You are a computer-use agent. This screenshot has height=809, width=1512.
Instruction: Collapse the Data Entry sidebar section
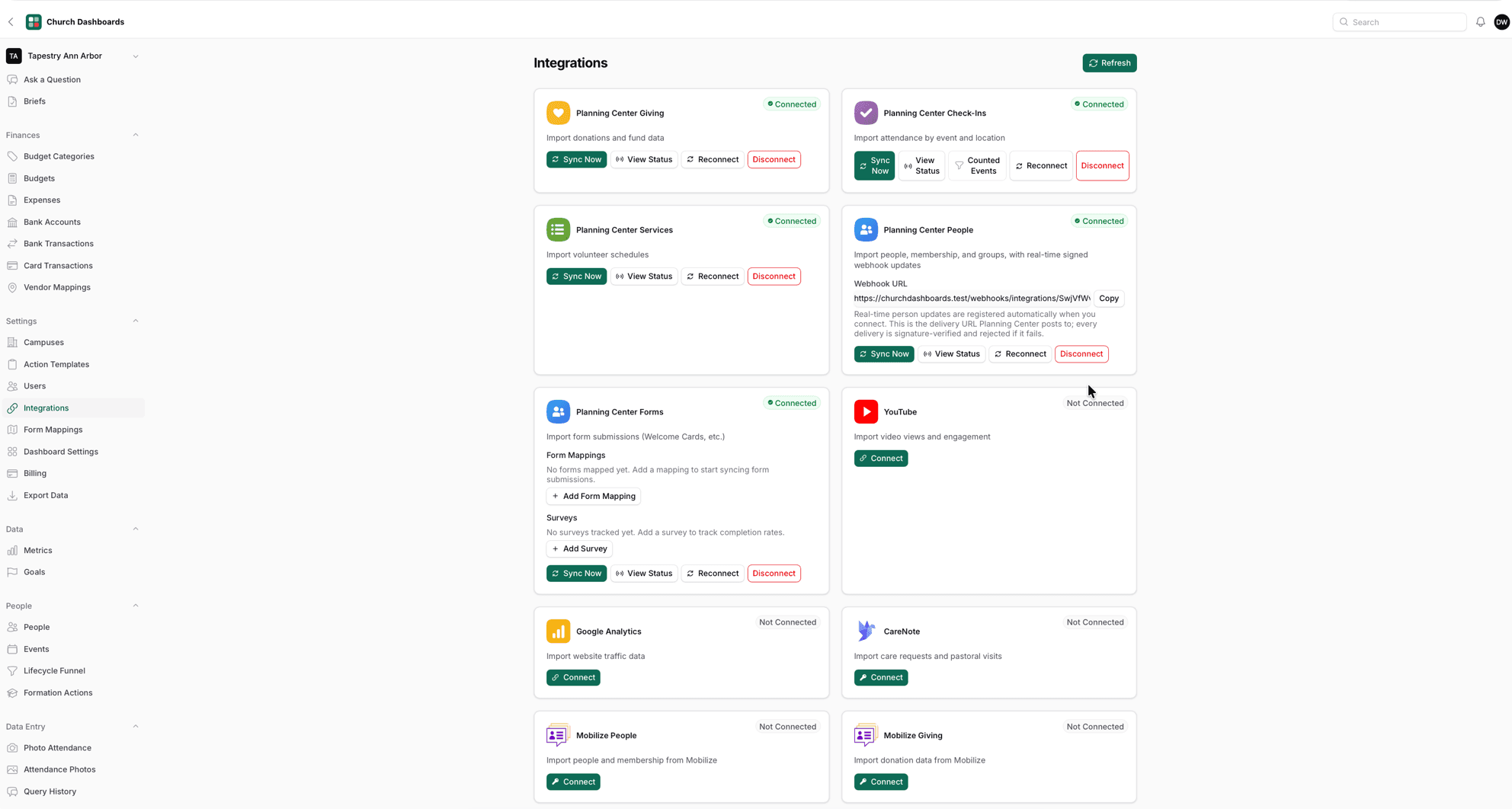point(136,726)
